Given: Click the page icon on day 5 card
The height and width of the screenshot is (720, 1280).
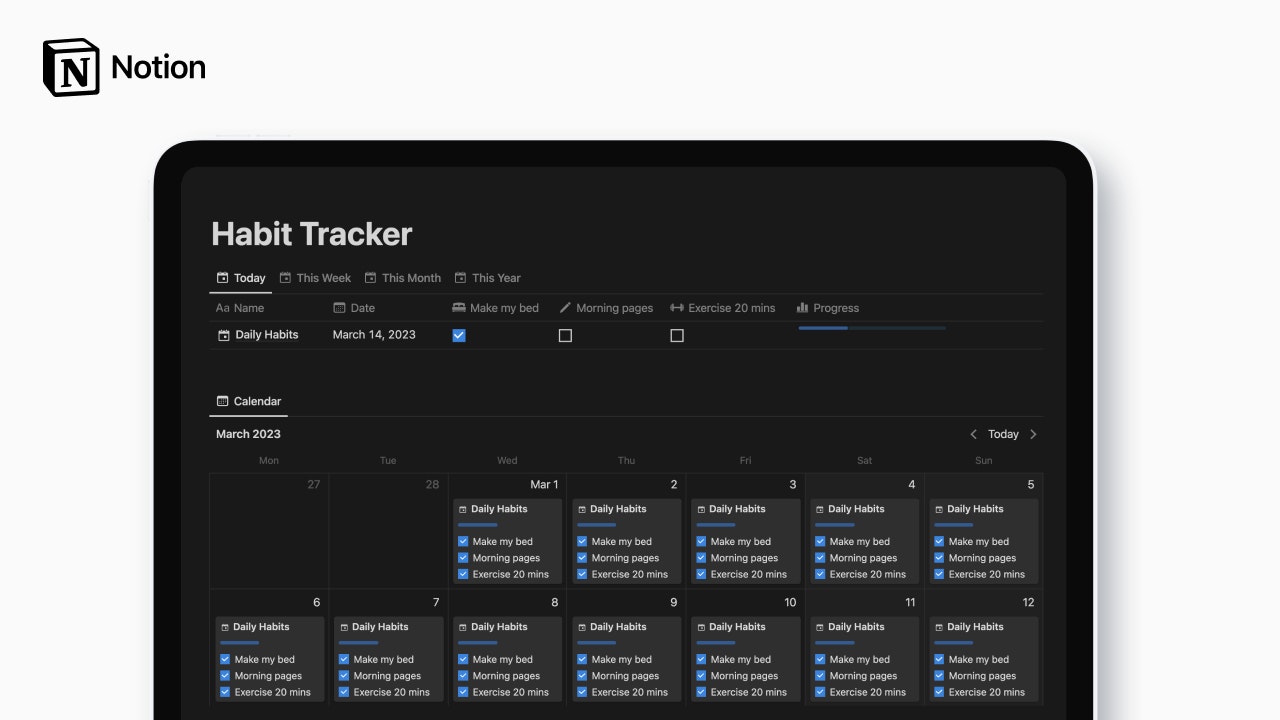Looking at the screenshot, I should click(939, 509).
